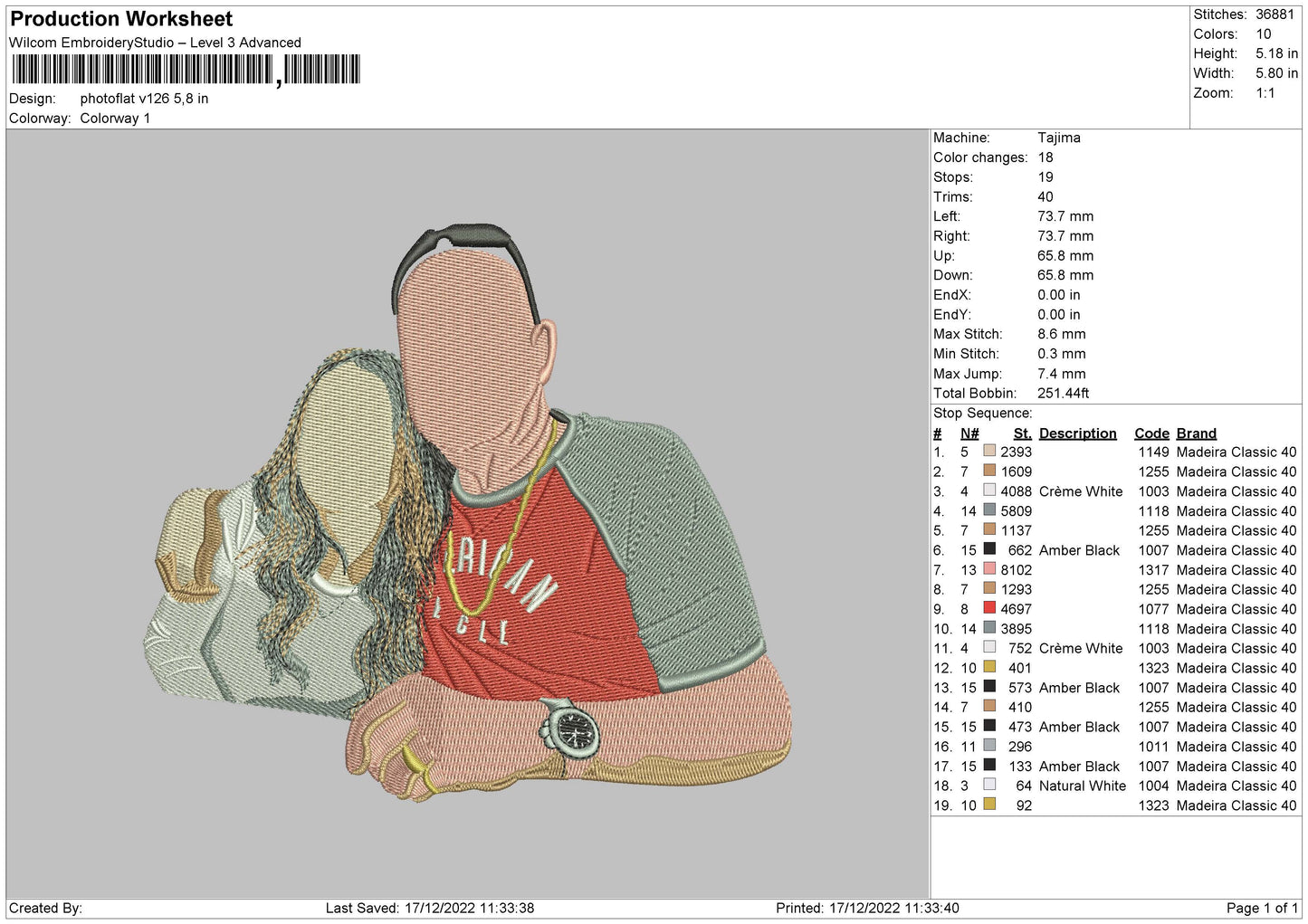Click the Stops value 19
This screenshot has width=1308, height=924.
pyautogui.click(x=1045, y=177)
